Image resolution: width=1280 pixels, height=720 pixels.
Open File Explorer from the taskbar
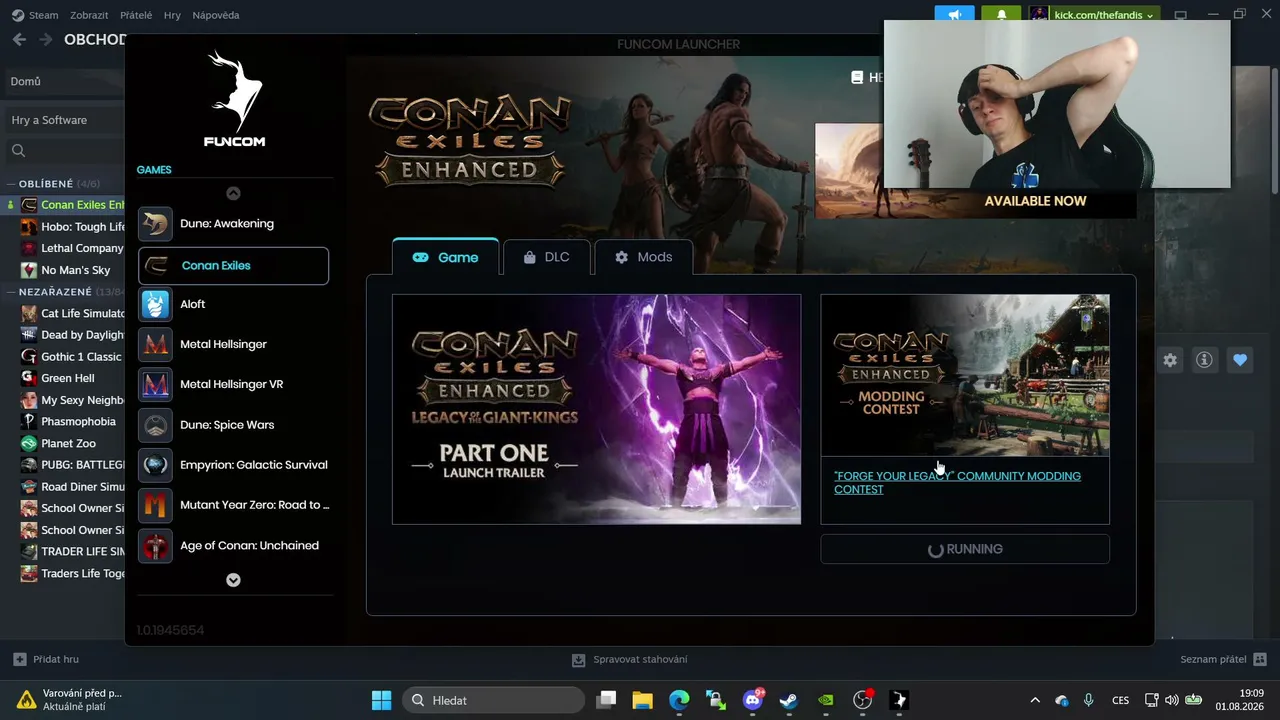pos(642,700)
